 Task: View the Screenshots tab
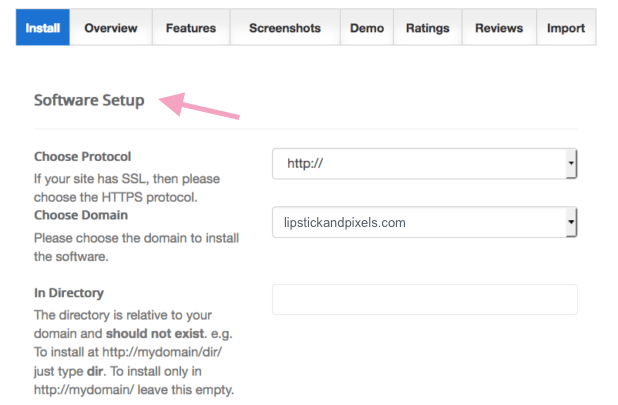(285, 28)
